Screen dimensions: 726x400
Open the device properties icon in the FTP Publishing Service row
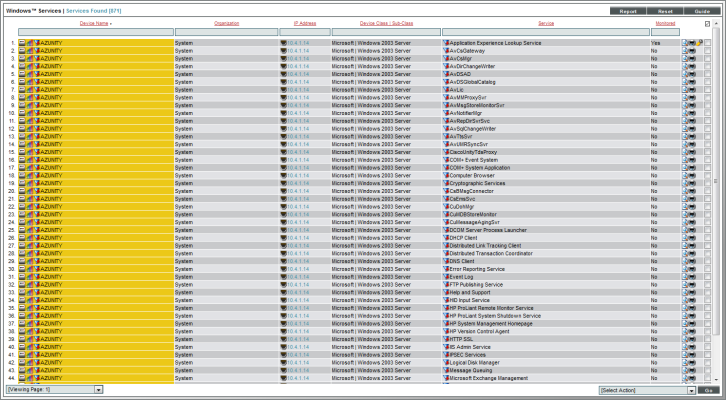click(x=22, y=285)
